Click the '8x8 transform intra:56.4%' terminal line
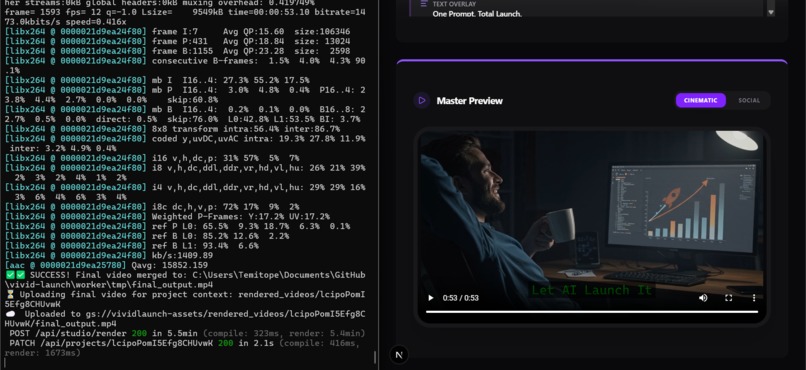The image size is (806, 370). tap(172, 128)
